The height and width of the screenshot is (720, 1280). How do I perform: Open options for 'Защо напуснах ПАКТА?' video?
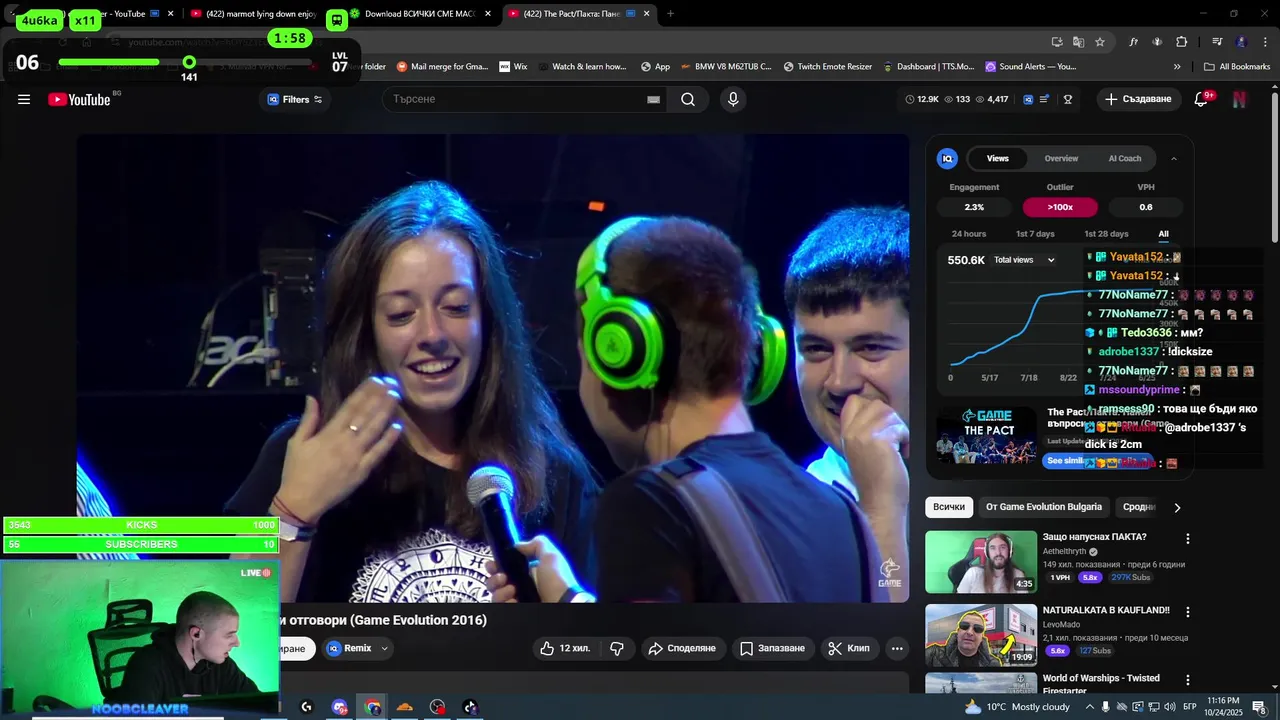tap(1188, 538)
